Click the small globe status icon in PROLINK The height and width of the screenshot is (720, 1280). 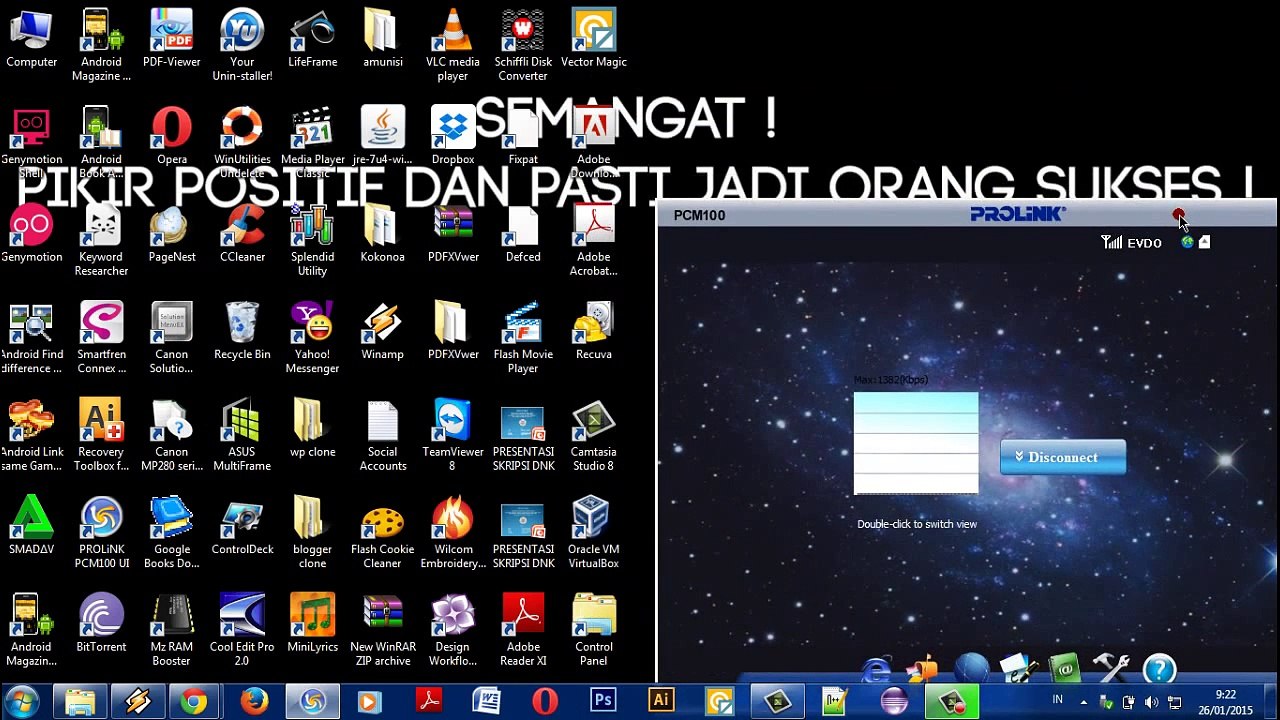tap(1187, 242)
